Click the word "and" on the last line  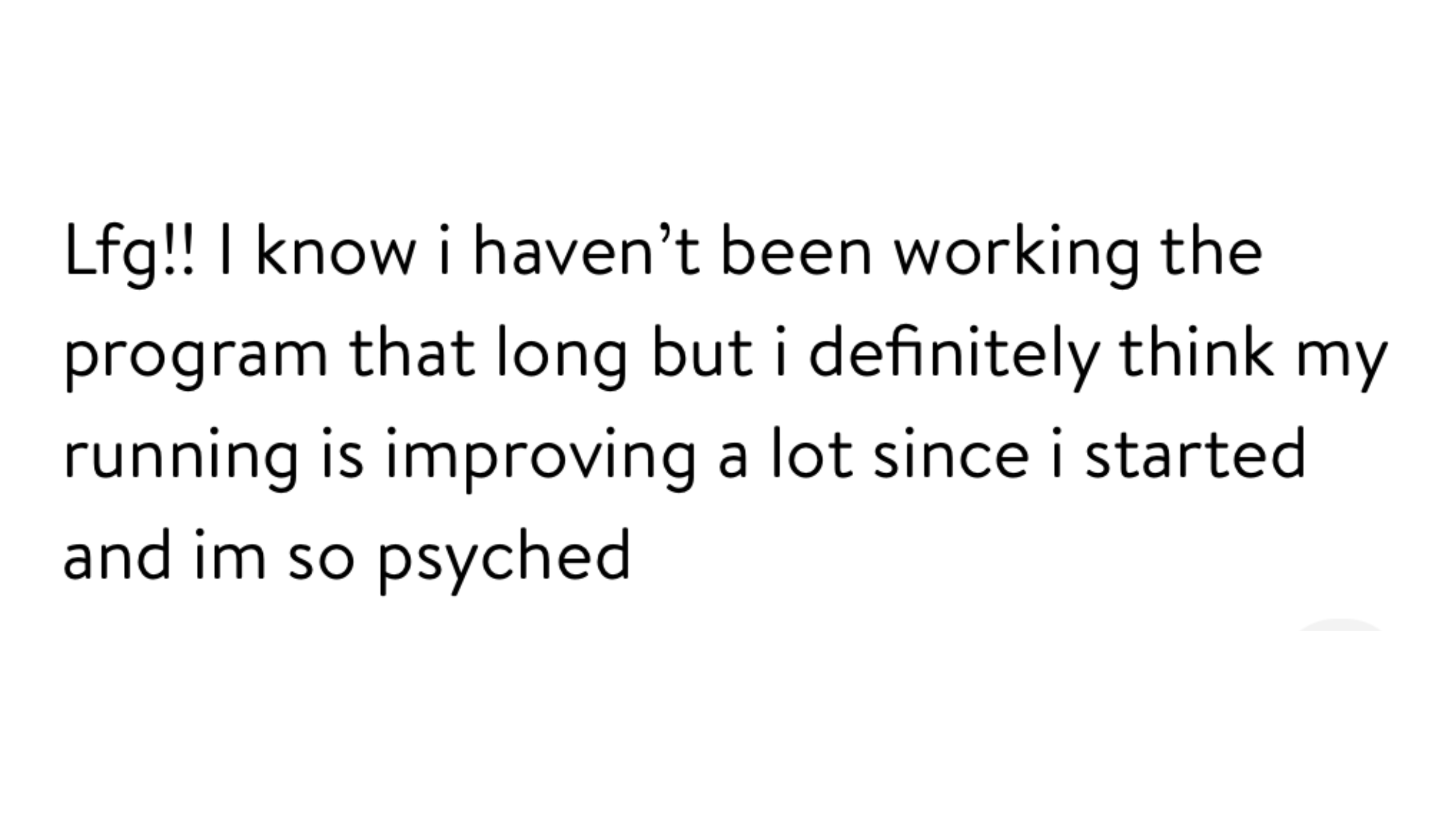click(117, 554)
